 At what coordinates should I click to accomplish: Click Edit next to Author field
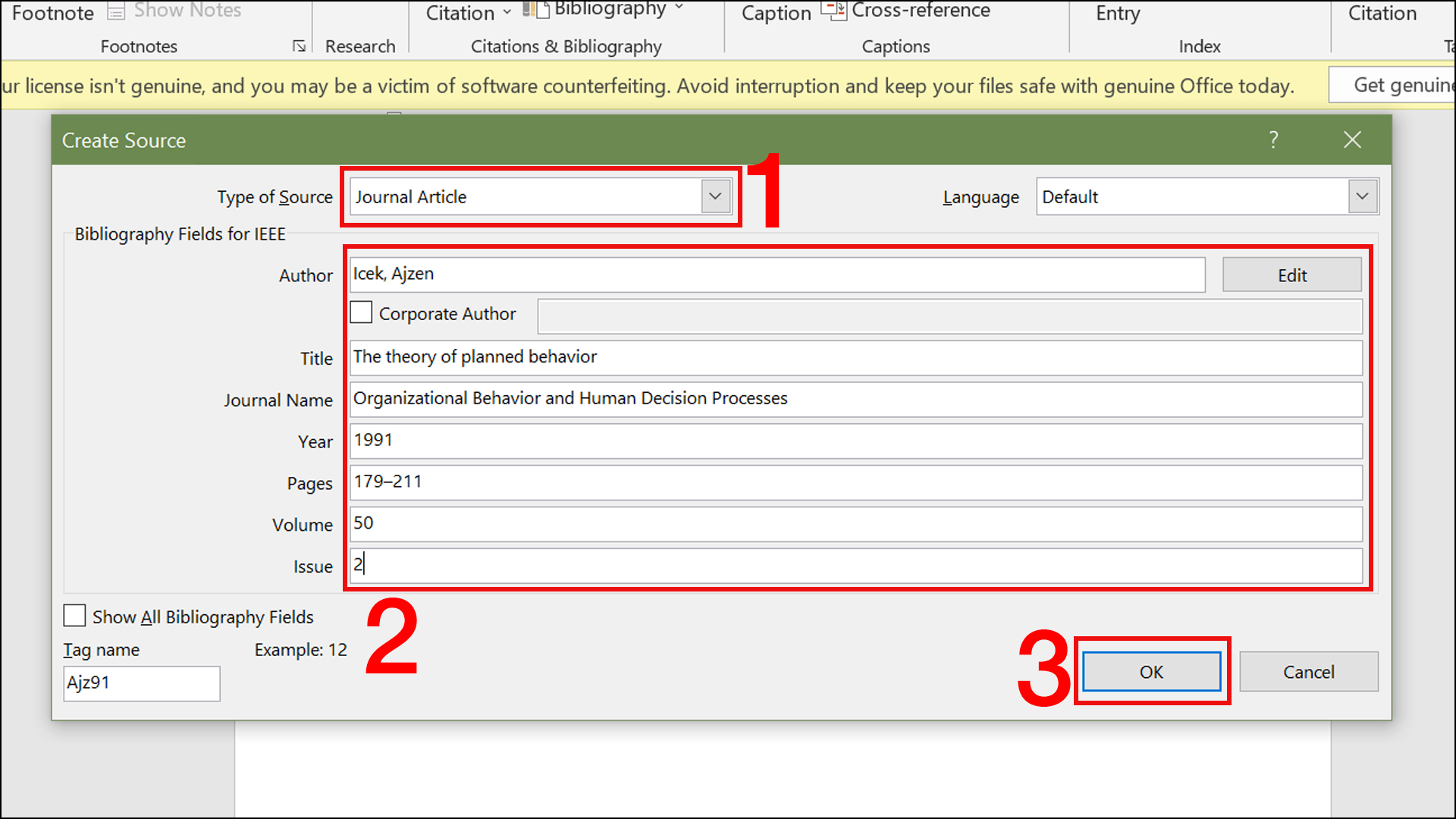[x=1291, y=275]
